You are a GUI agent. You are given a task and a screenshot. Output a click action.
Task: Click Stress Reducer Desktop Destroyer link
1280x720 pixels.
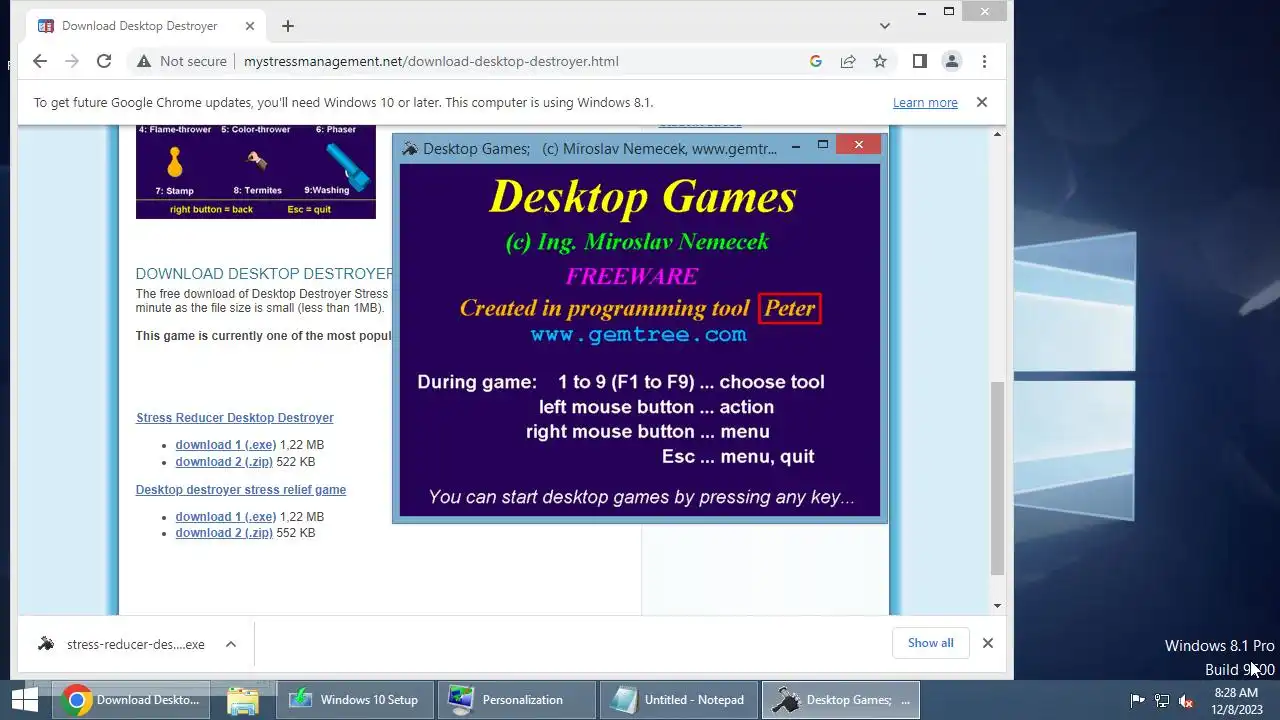point(235,418)
